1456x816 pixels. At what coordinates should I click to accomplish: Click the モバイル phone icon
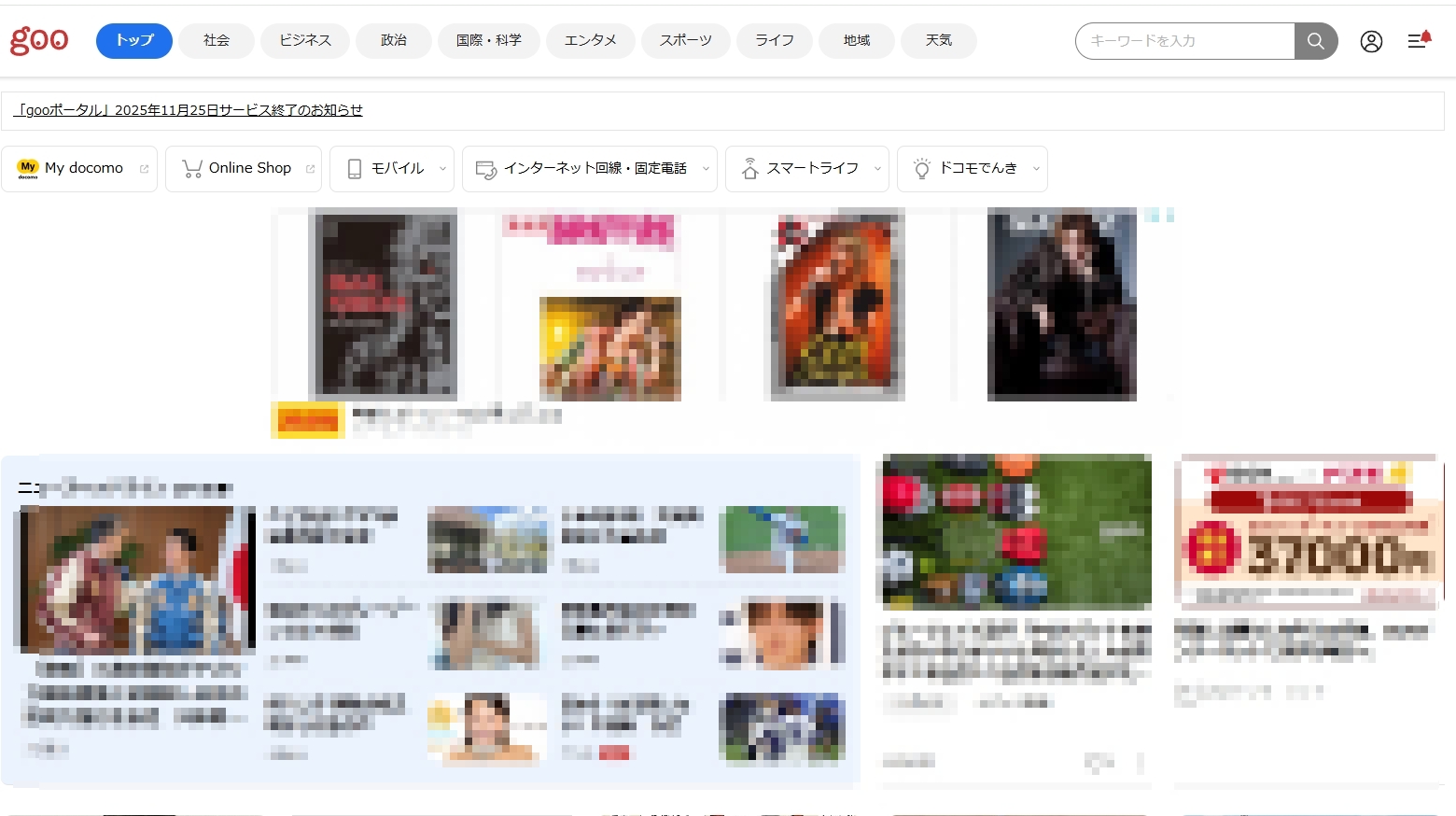355,169
